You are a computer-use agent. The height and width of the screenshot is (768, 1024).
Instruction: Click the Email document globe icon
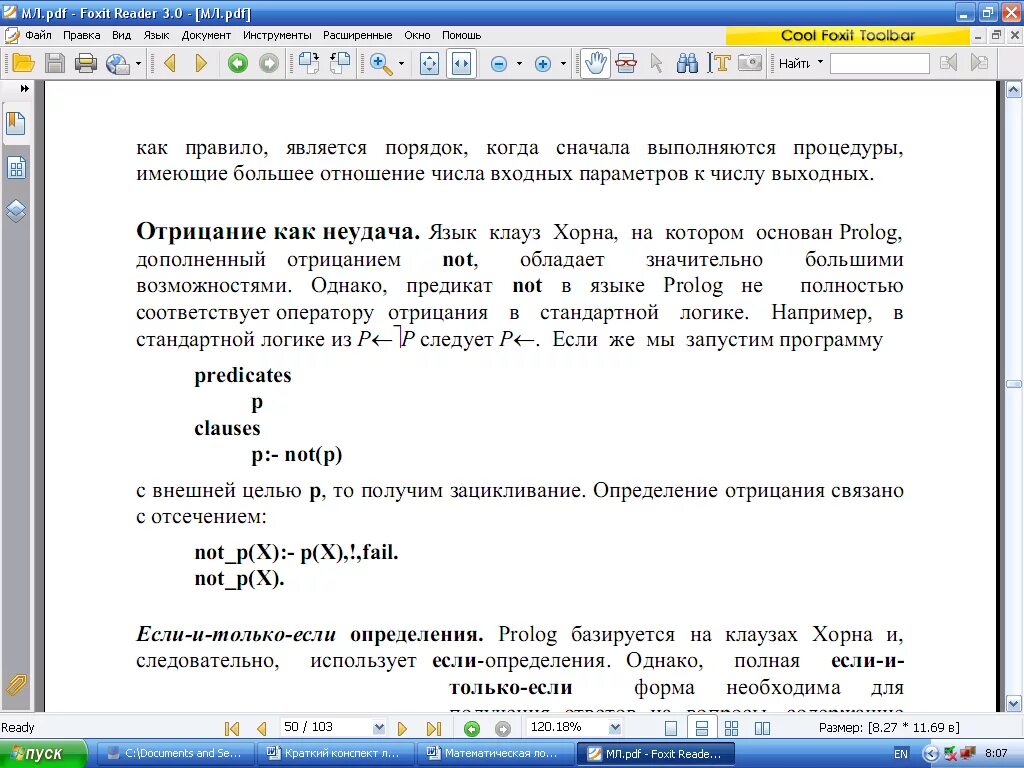point(118,63)
